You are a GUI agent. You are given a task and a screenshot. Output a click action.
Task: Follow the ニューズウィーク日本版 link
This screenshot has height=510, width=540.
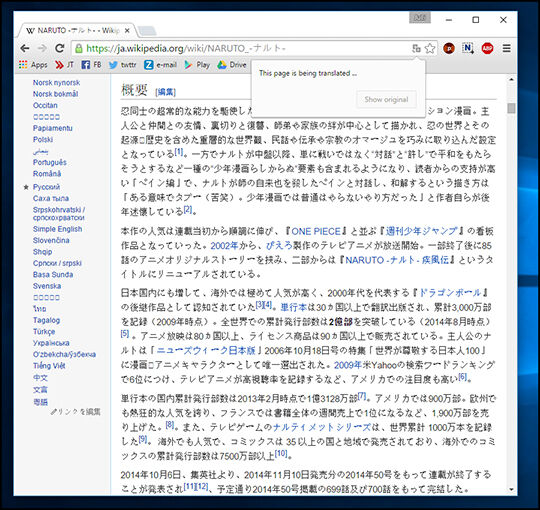(x=206, y=351)
